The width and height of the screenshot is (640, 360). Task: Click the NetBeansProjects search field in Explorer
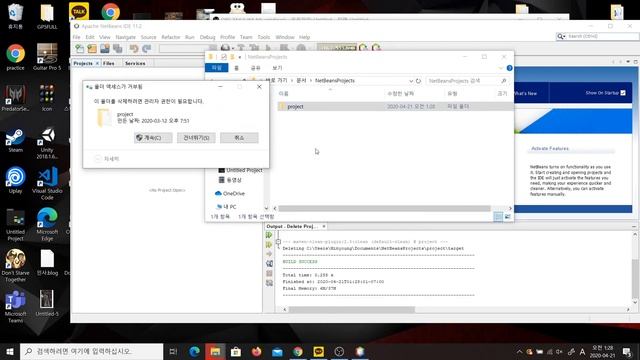(467, 81)
